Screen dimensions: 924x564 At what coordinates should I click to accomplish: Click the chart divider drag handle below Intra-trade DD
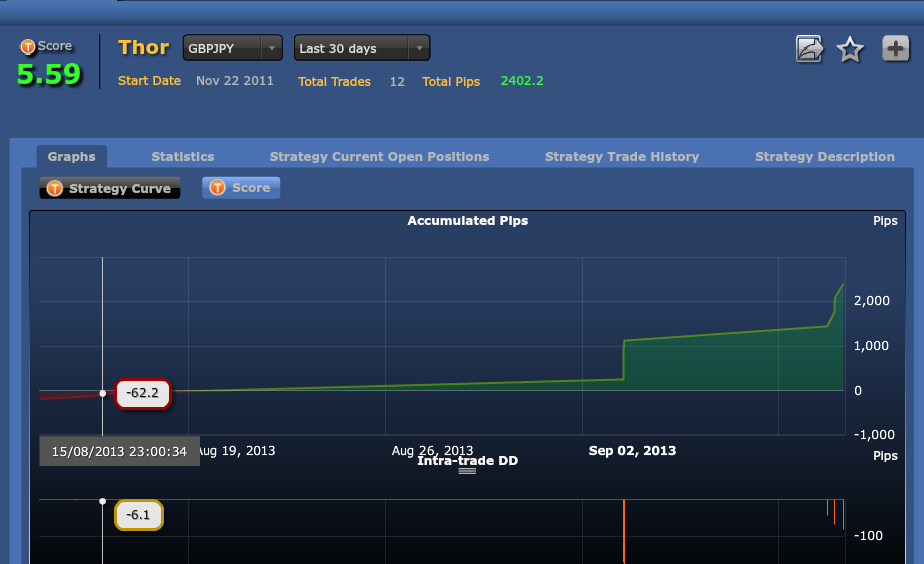467,471
